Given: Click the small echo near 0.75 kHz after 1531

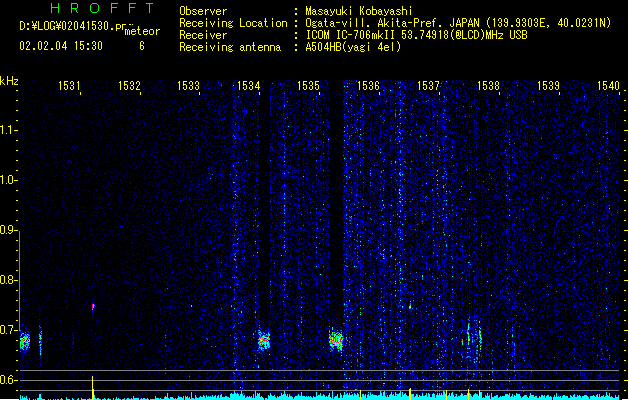Looking at the screenshot, I should click(93, 307).
